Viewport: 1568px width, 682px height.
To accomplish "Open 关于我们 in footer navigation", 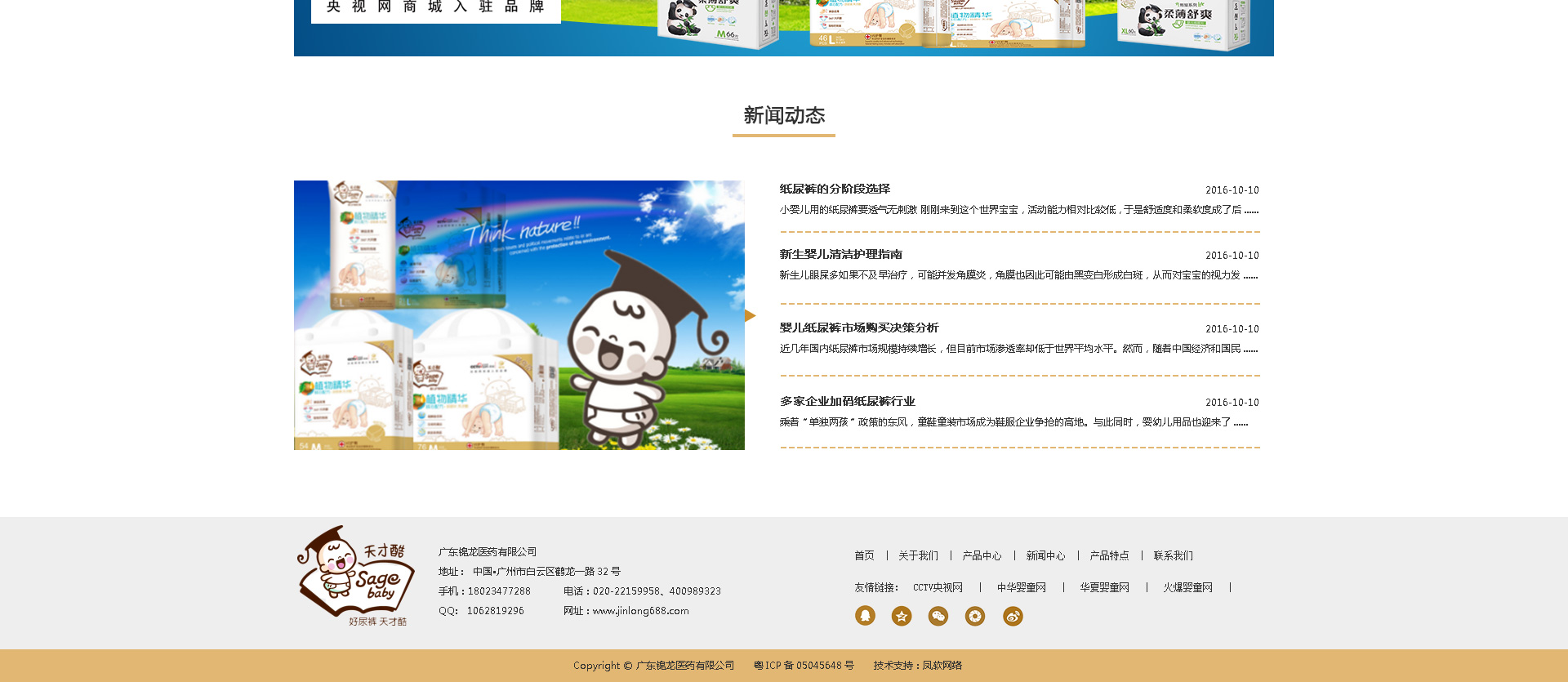I will click(918, 555).
